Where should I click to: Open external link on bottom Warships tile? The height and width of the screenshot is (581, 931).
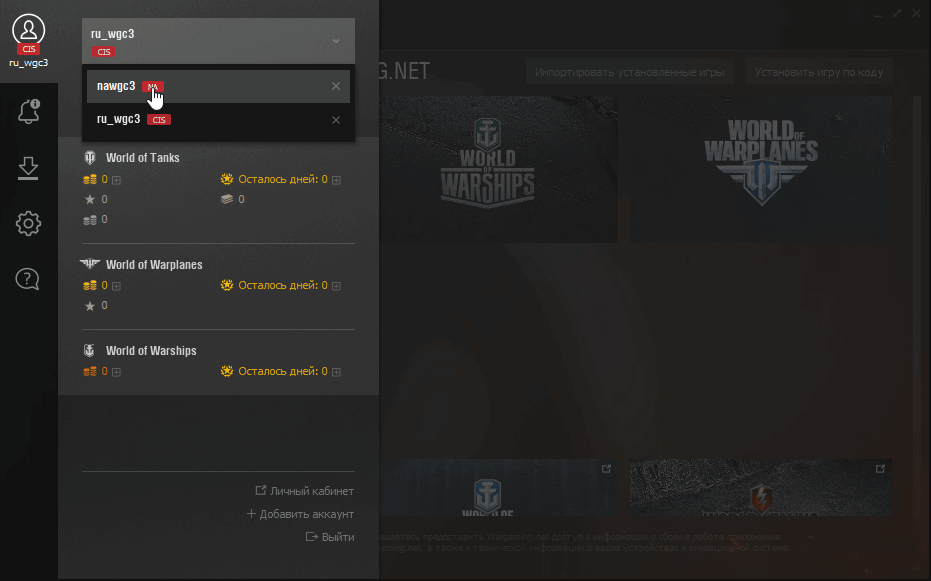coord(606,469)
